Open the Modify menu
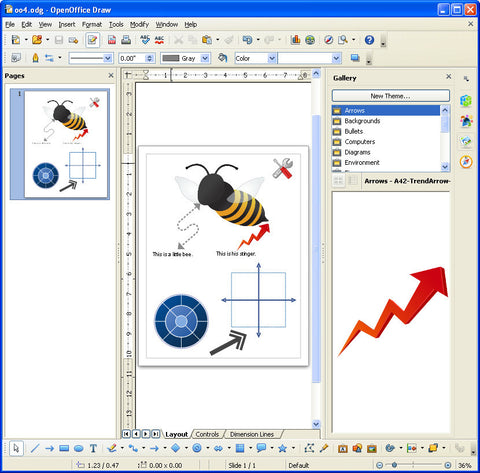 pyautogui.click(x=139, y=24)
